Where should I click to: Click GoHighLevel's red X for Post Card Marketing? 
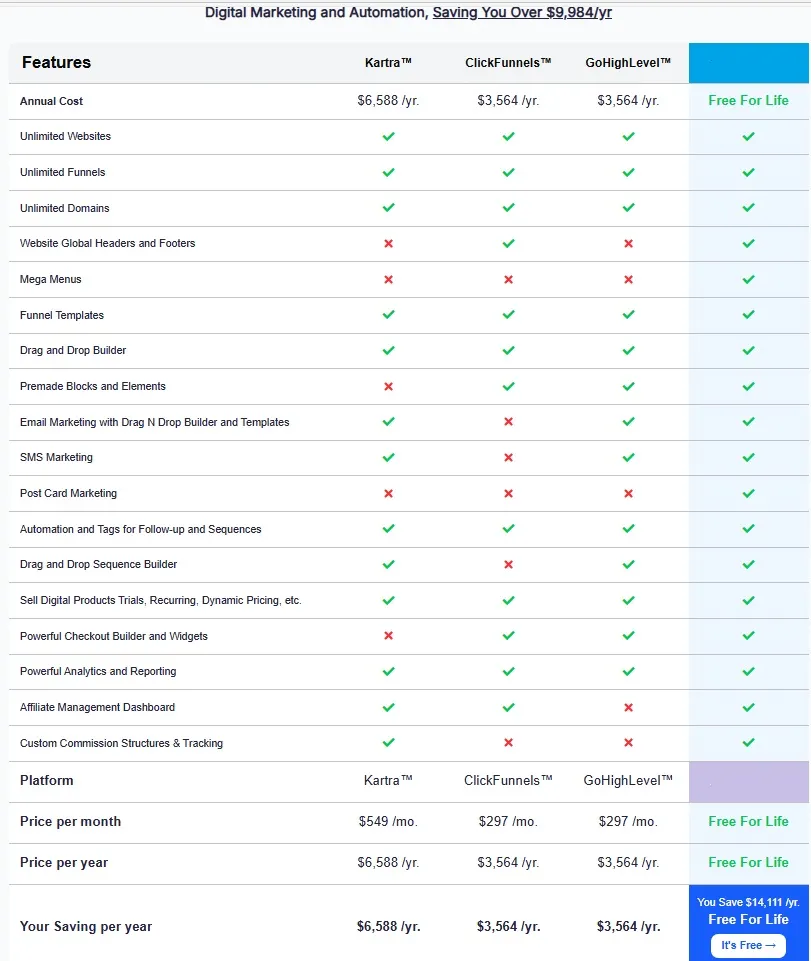(x=628, y=493)
